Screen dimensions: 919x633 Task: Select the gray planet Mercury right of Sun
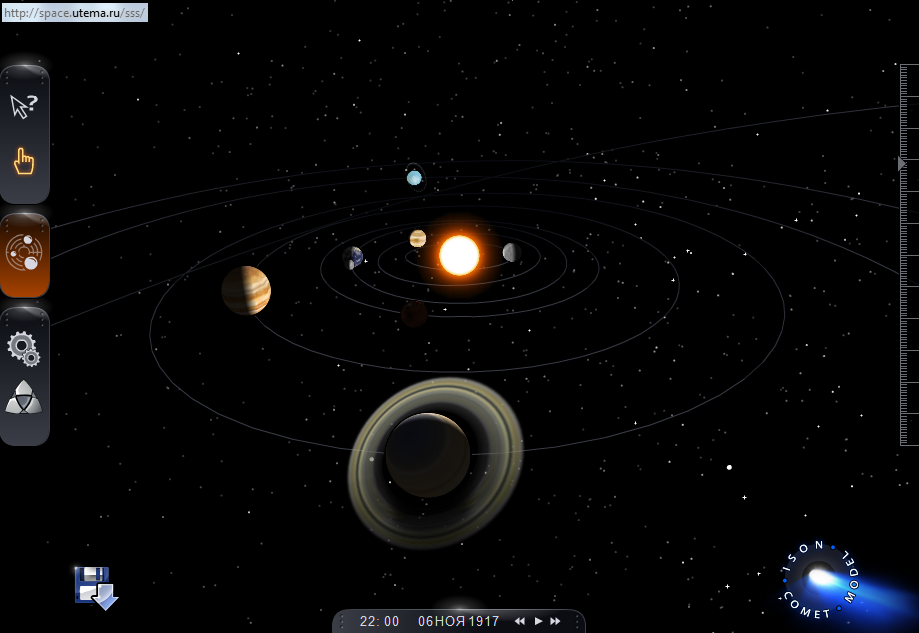tap(511, 252)
